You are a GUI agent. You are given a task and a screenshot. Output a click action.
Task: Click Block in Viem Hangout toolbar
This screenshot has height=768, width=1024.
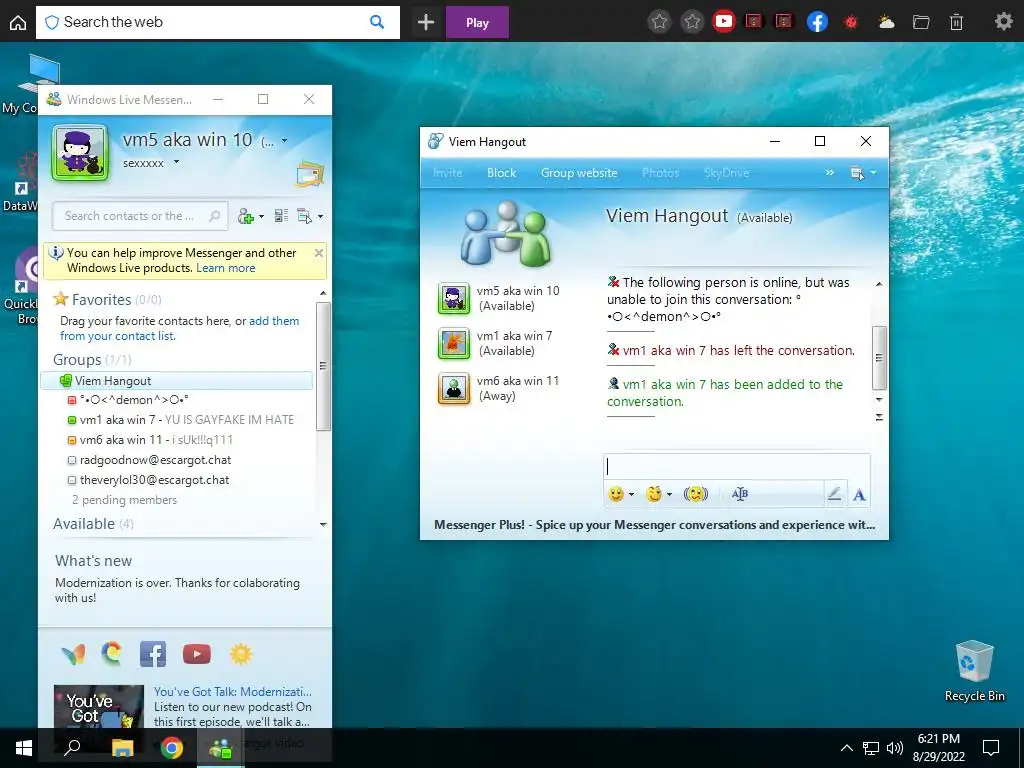pyautogui.click(x=502, y=173)
